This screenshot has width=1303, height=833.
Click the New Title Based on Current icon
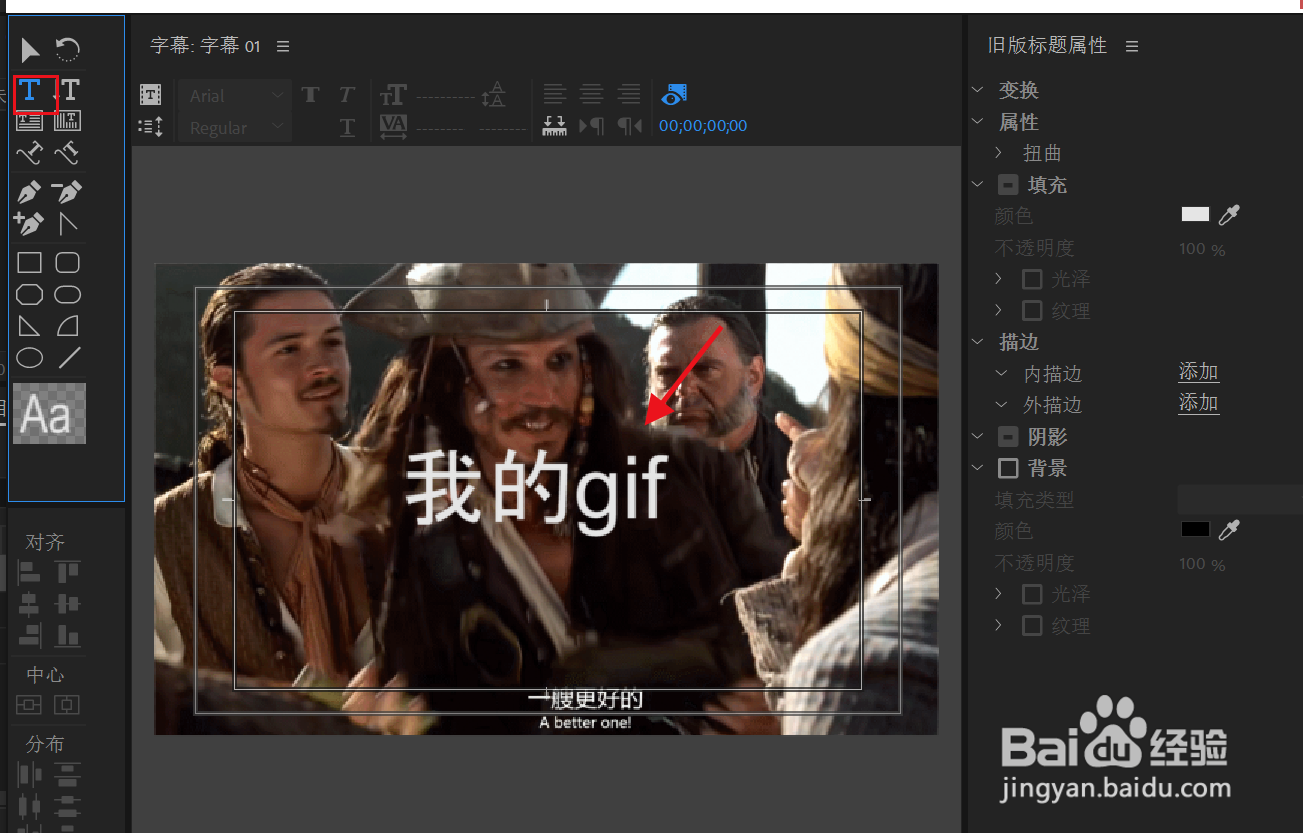[150, 95]
